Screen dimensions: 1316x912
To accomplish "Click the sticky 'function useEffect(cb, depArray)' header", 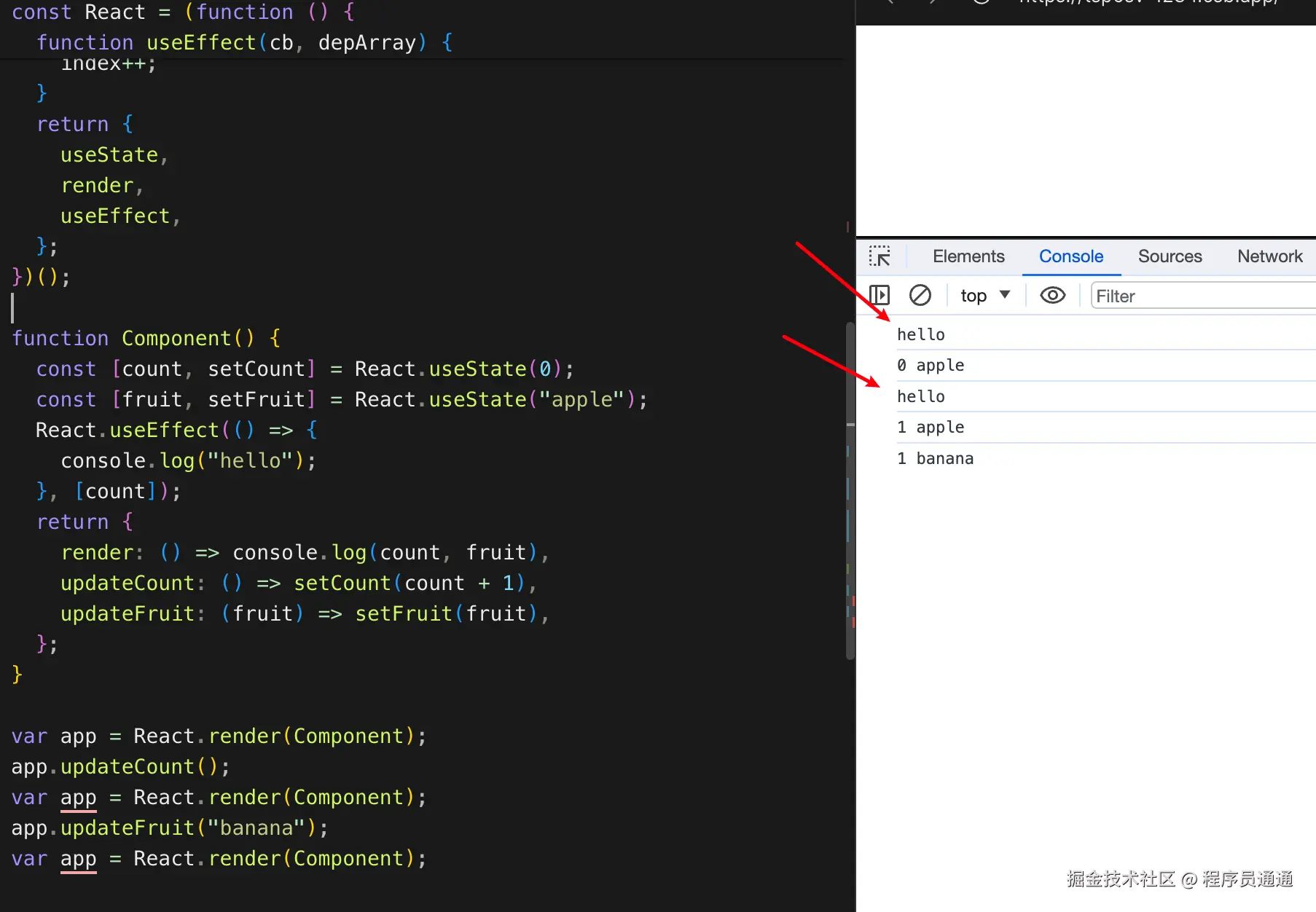I will coord(245,42).
